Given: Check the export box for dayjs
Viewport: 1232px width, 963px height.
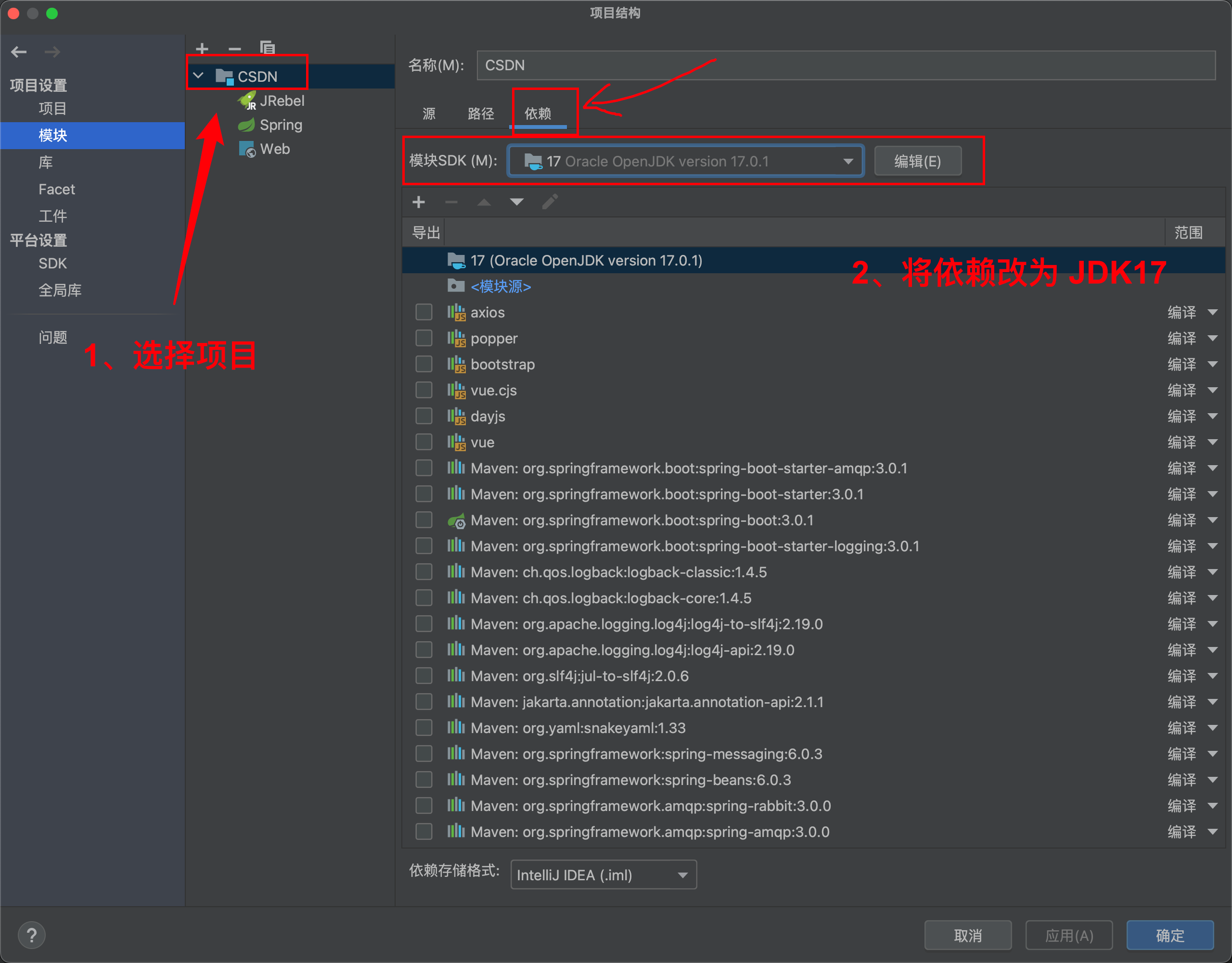Looking at the screenshot, I should (x=423, y=416).
